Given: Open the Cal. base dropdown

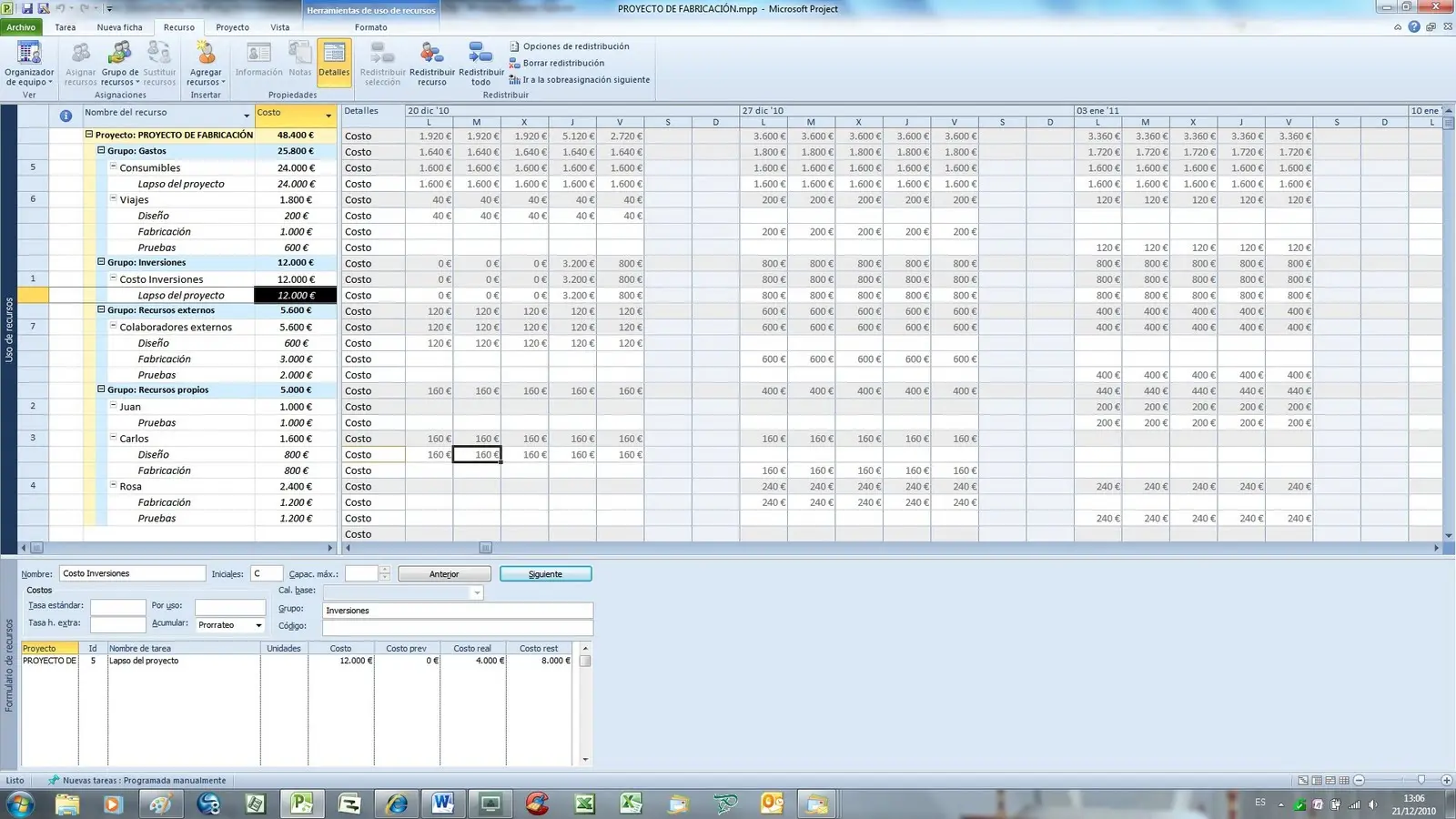Looking at the screenshot, I should 476,592.
